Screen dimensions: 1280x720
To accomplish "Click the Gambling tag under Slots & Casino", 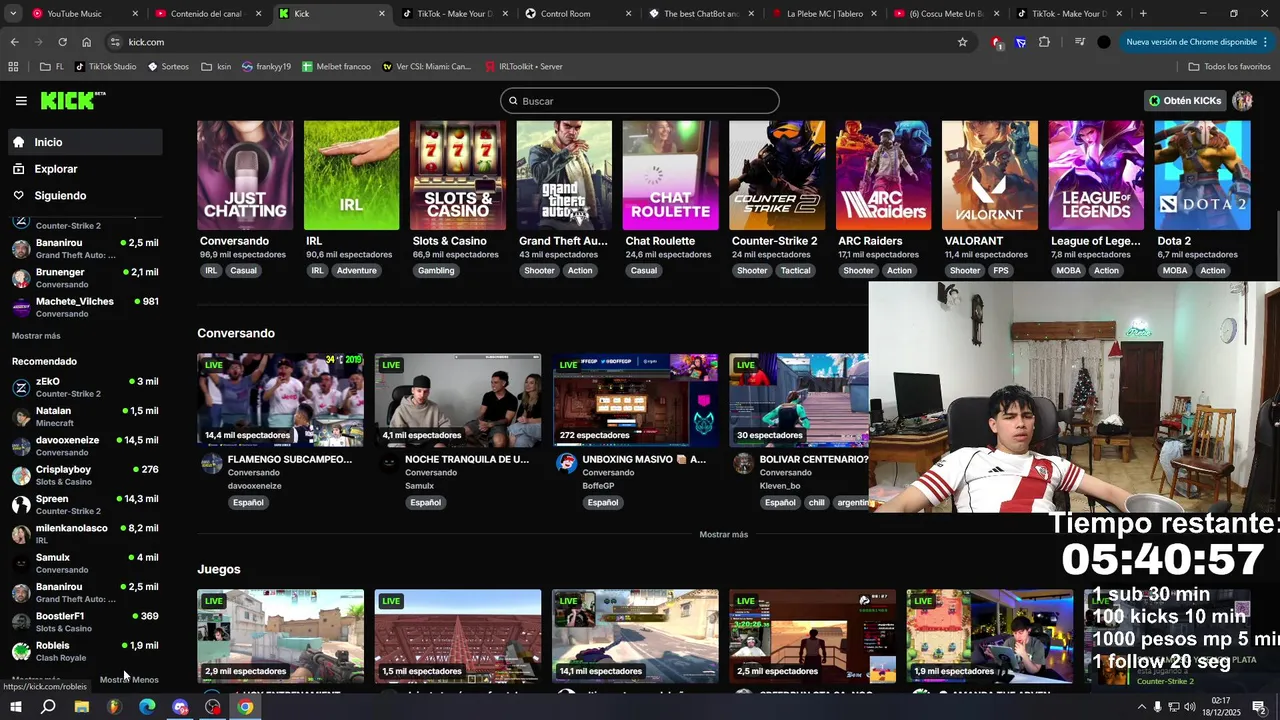I will [436, 271].
